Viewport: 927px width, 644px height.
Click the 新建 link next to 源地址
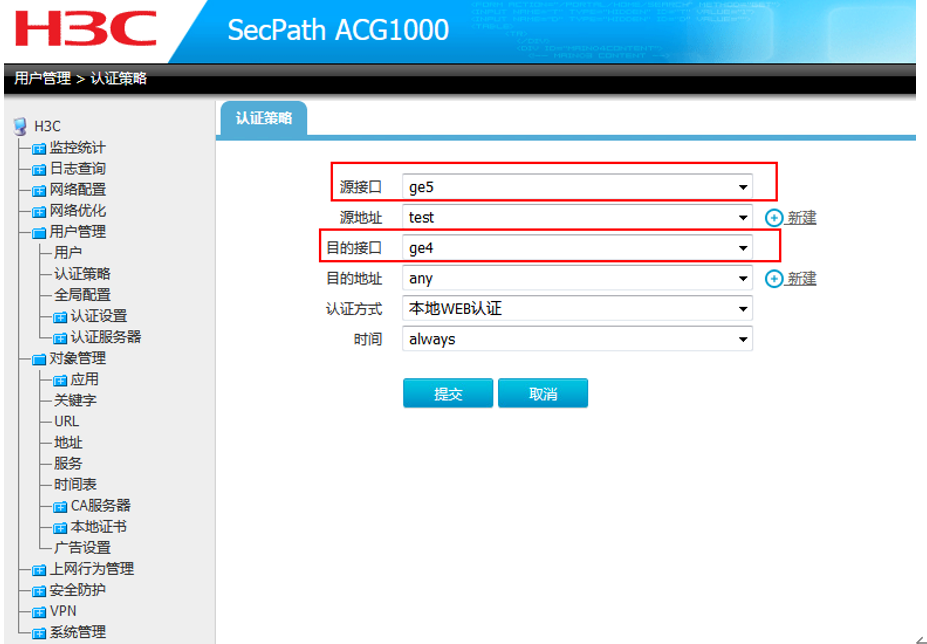click(x=801, y=218)
